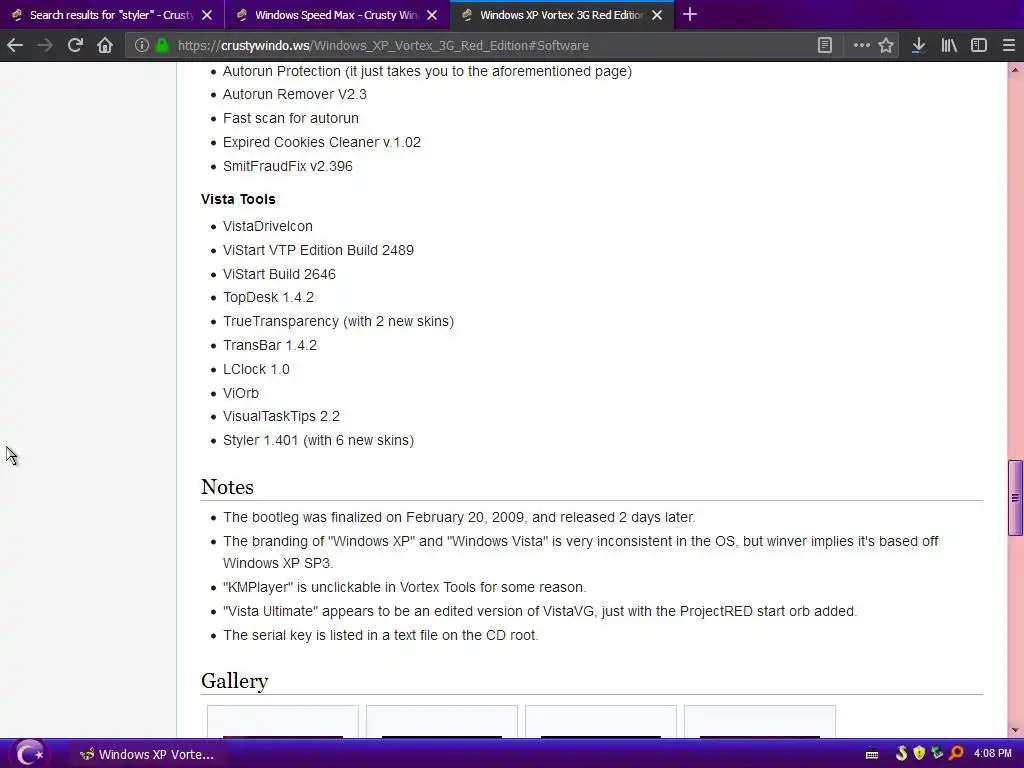The height and width of the screenshot is (768, 1024).
Task: Open the downloads panel
Action: 918,45
